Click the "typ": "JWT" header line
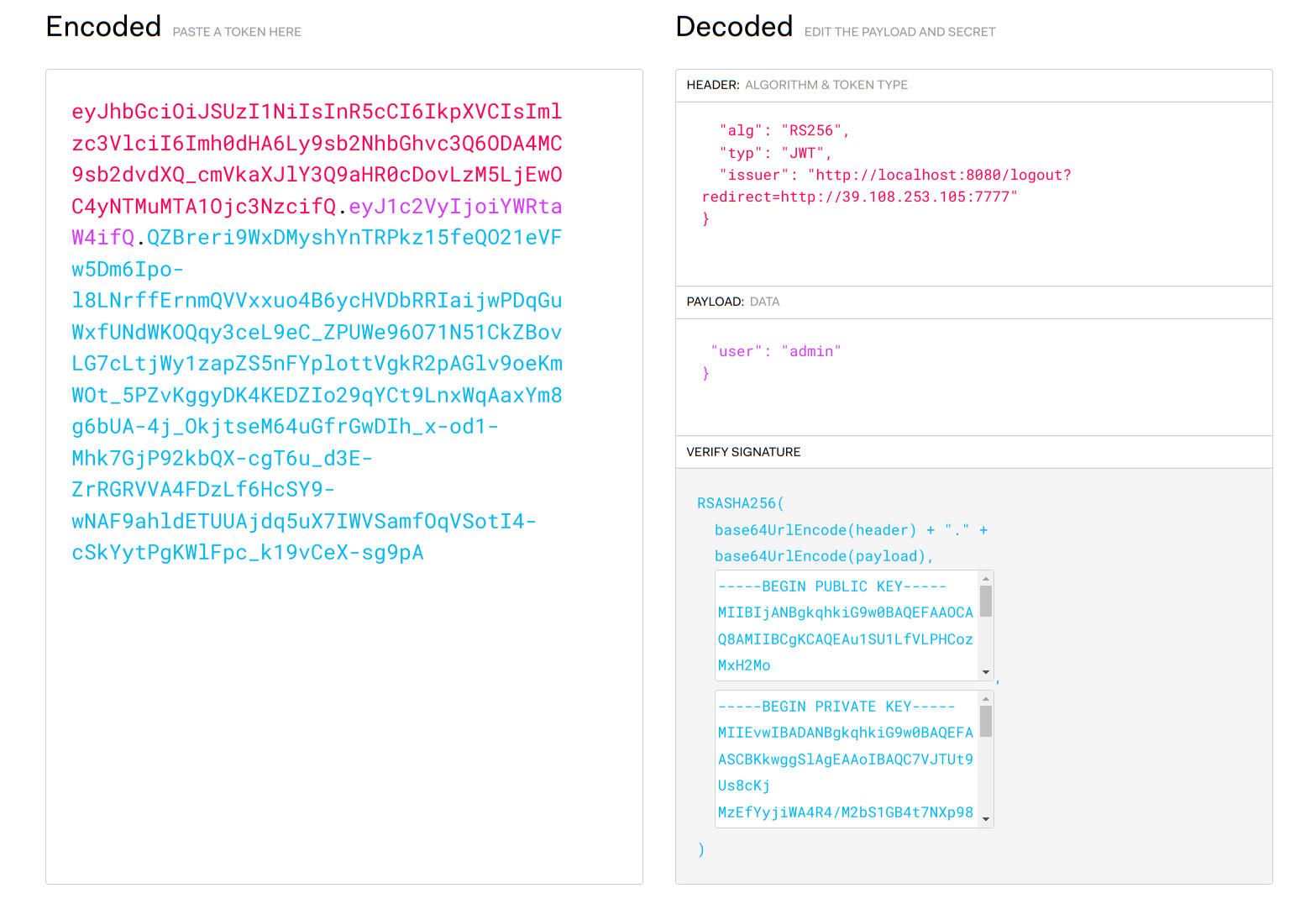The image size is (1316, 904). (775, 153)
